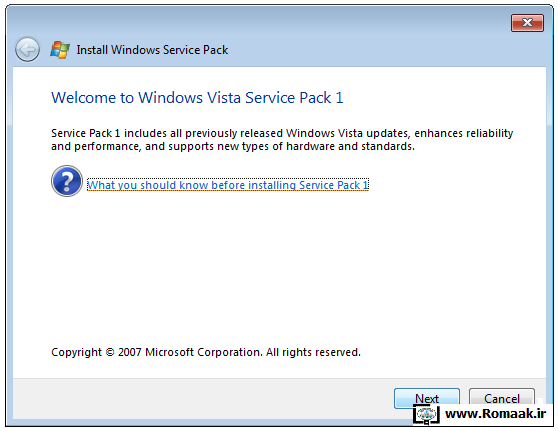Open "What you should know before installing" link
558x431 pixels.
(228, 185)
